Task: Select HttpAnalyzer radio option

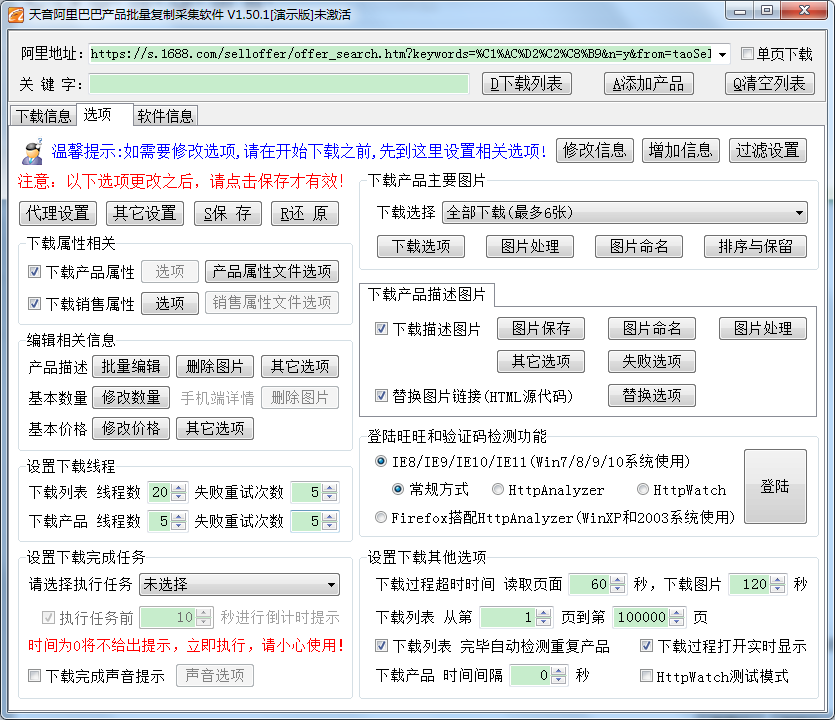Action: (498, 489)
